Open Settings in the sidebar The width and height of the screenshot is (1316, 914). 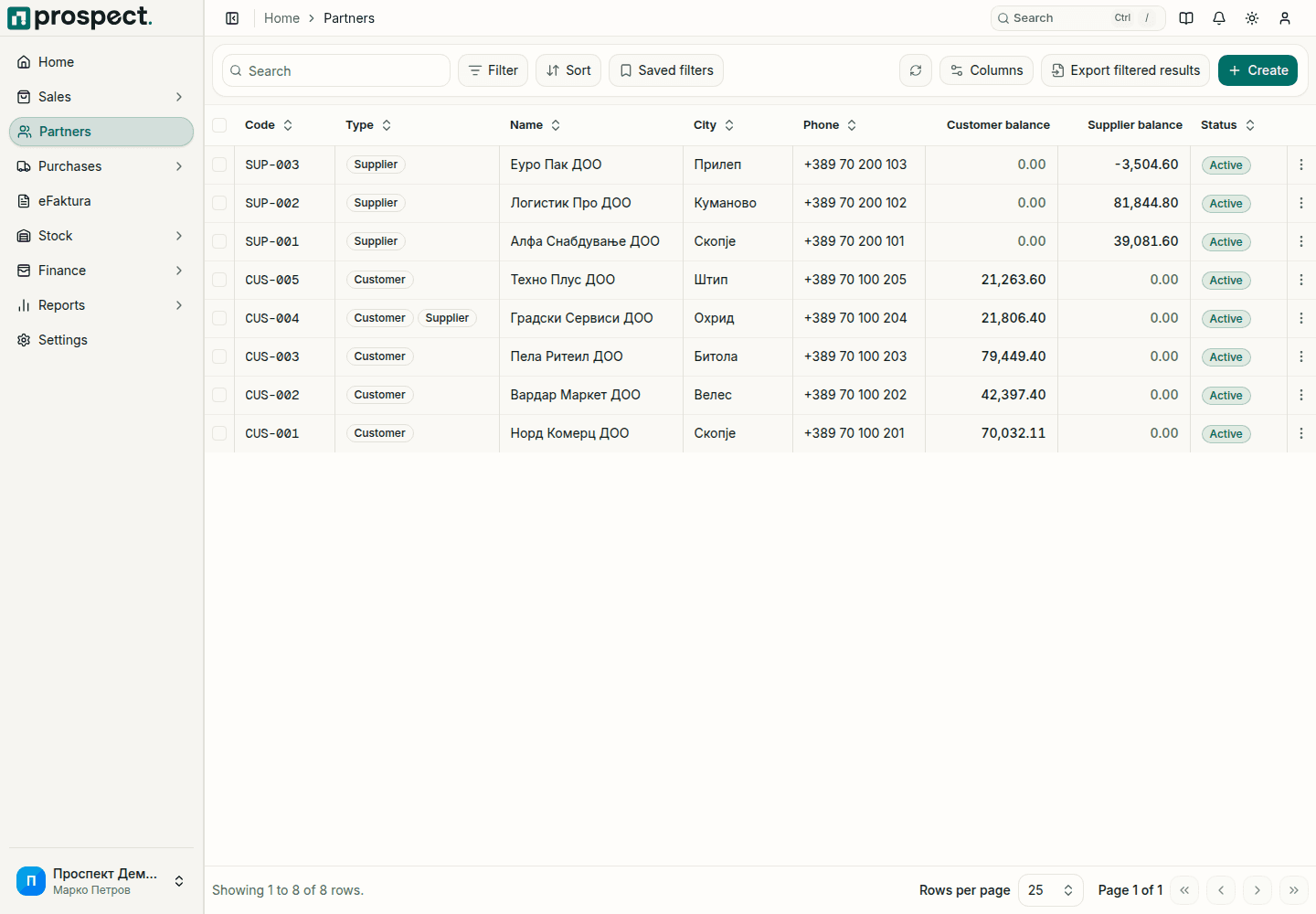(101, 340)
